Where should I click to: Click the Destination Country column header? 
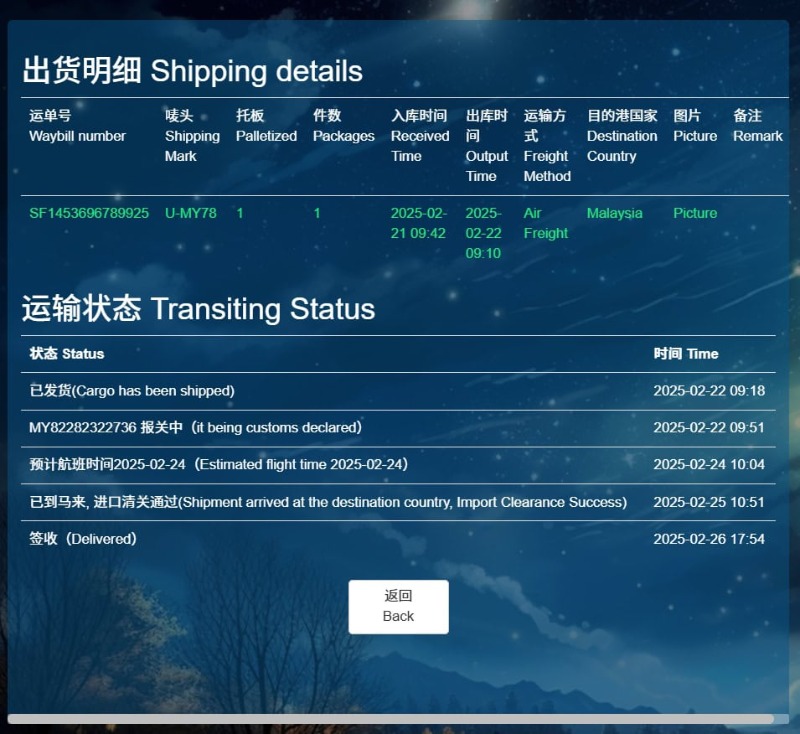tap(622, 136)
